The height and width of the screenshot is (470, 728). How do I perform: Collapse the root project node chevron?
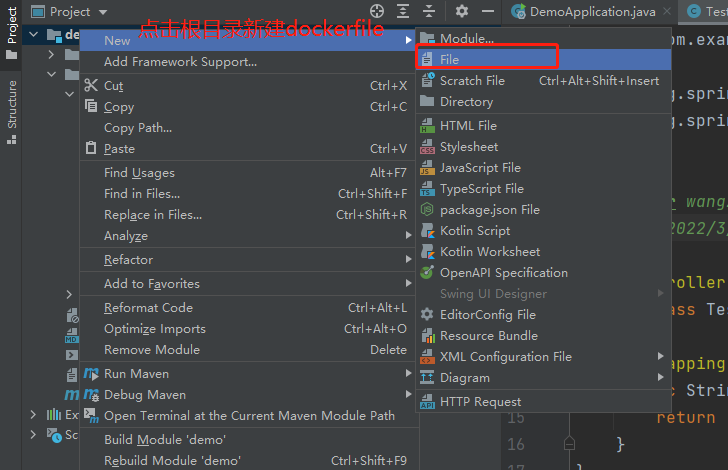point(33,34)
